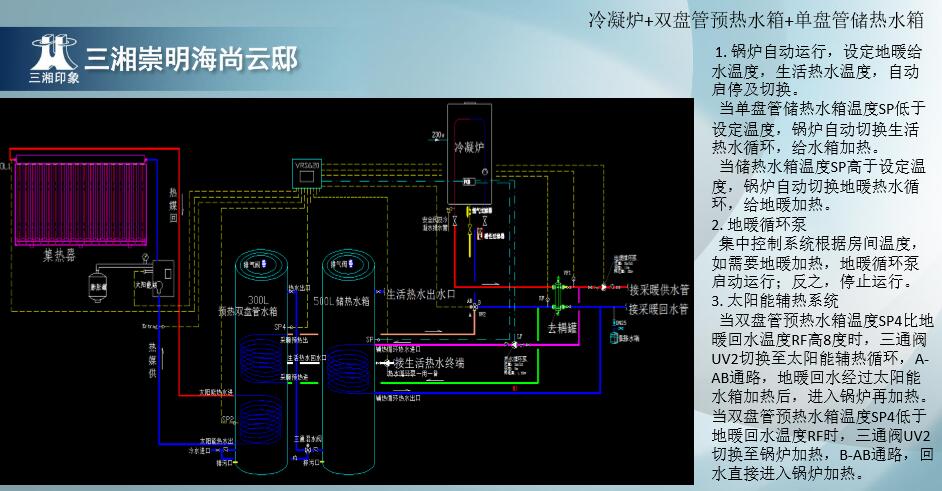This screenshot has height=491, width=942.
Task: Select the 去耦罐 label
Action: tap(562, 328)
